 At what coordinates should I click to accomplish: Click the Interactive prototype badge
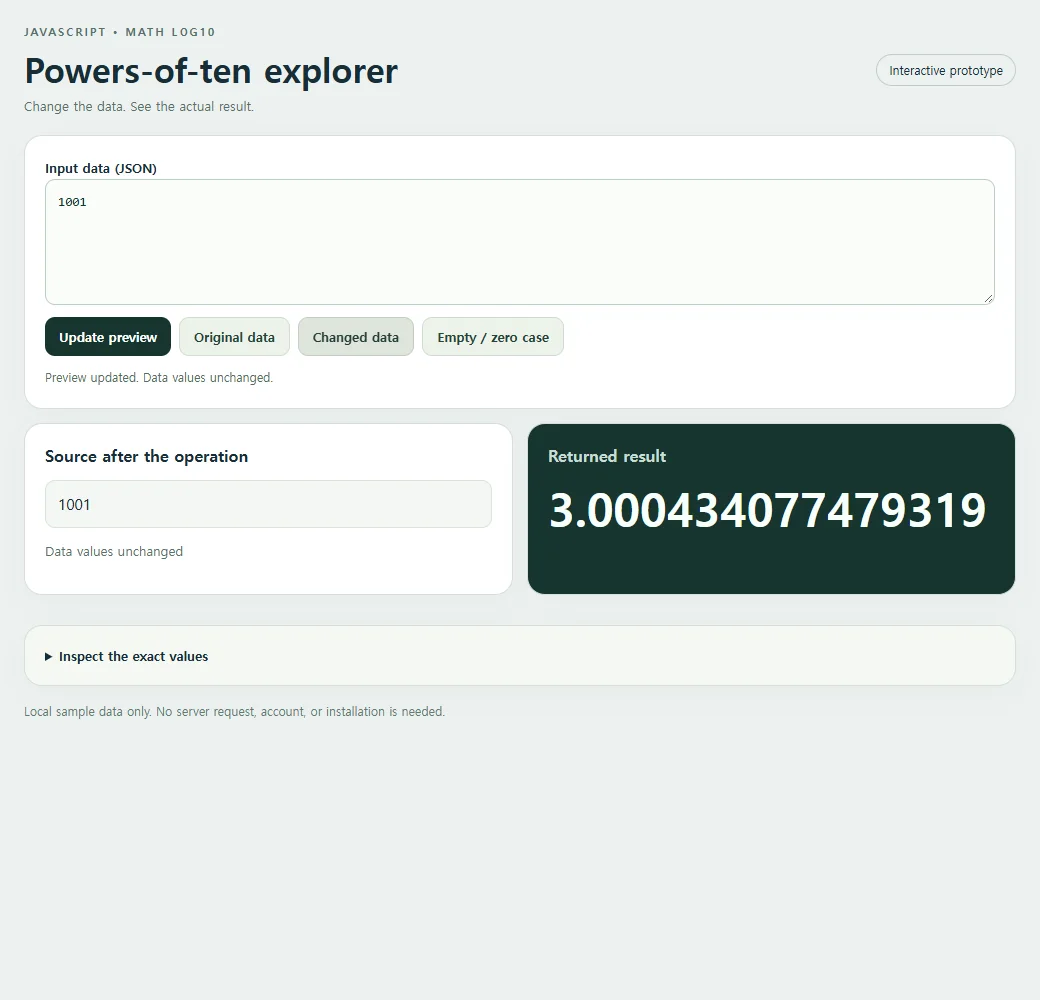(945, 70)
